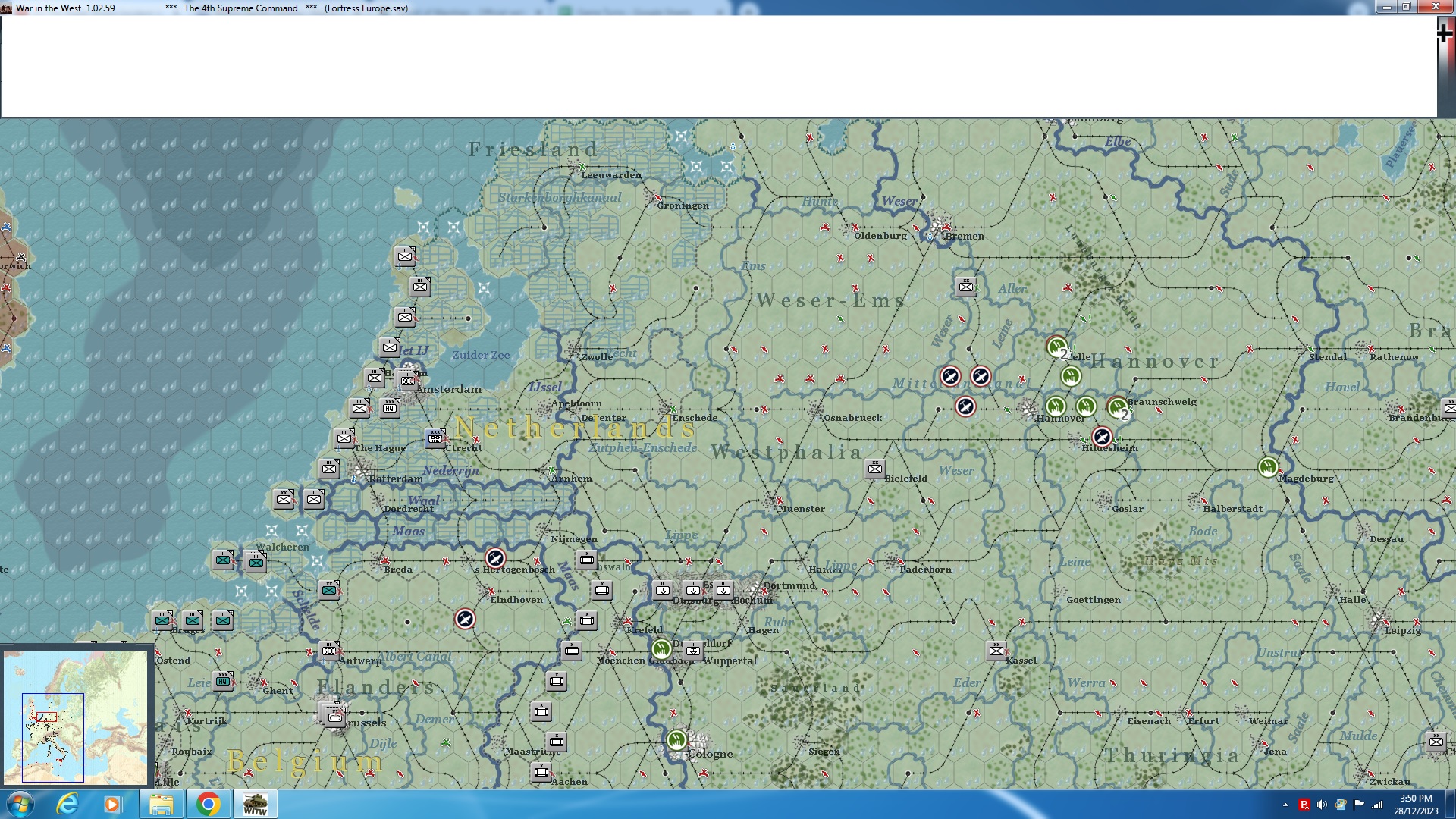Click the factory target icon at Magdeburg
The image size is (1456, 819).
click(1268, 467)
